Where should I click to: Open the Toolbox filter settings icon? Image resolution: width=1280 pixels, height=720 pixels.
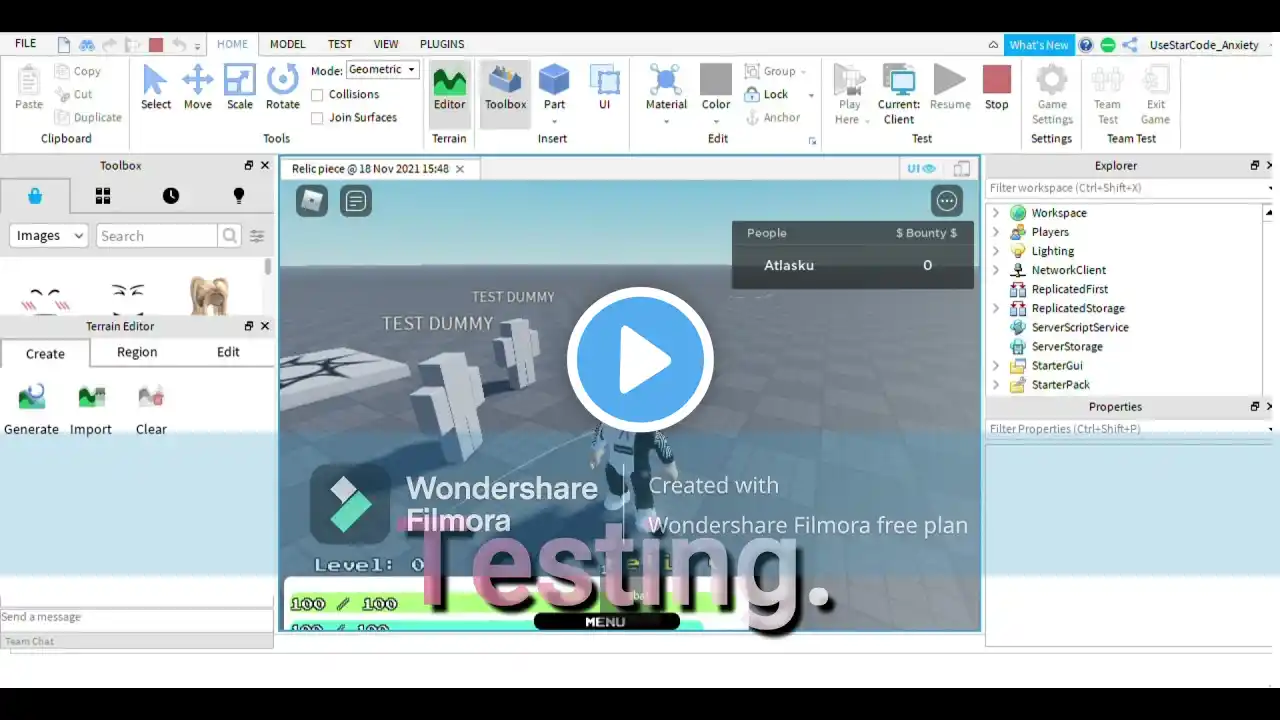pyautogui.click(x=257, y=236)
